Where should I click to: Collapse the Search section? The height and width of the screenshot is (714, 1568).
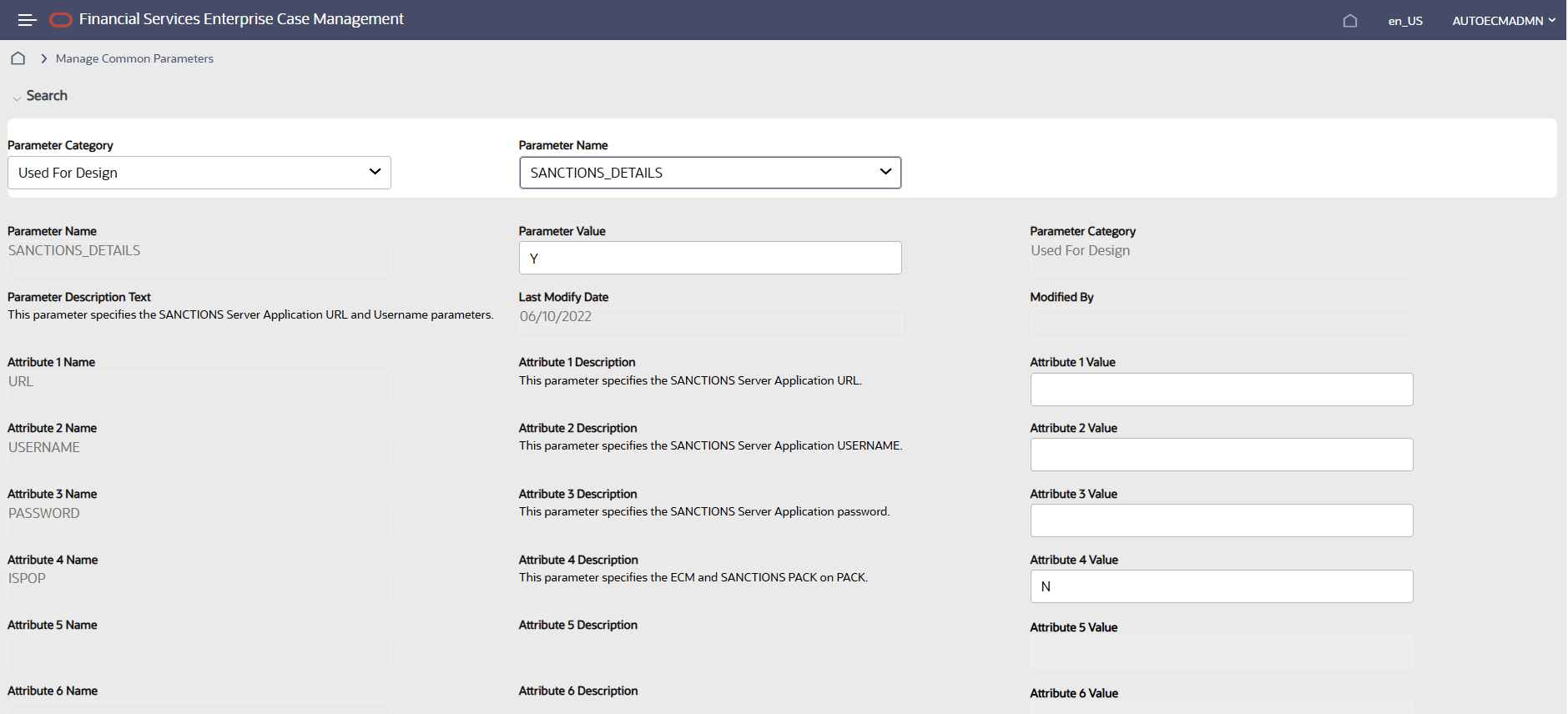click(x=17, y=98)
